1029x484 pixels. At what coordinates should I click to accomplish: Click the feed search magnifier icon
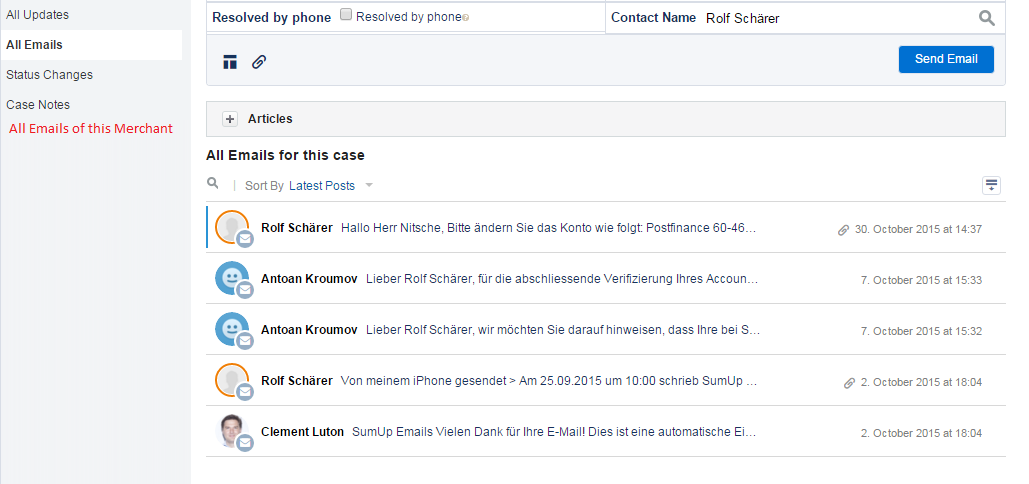[x=212, y=184]
